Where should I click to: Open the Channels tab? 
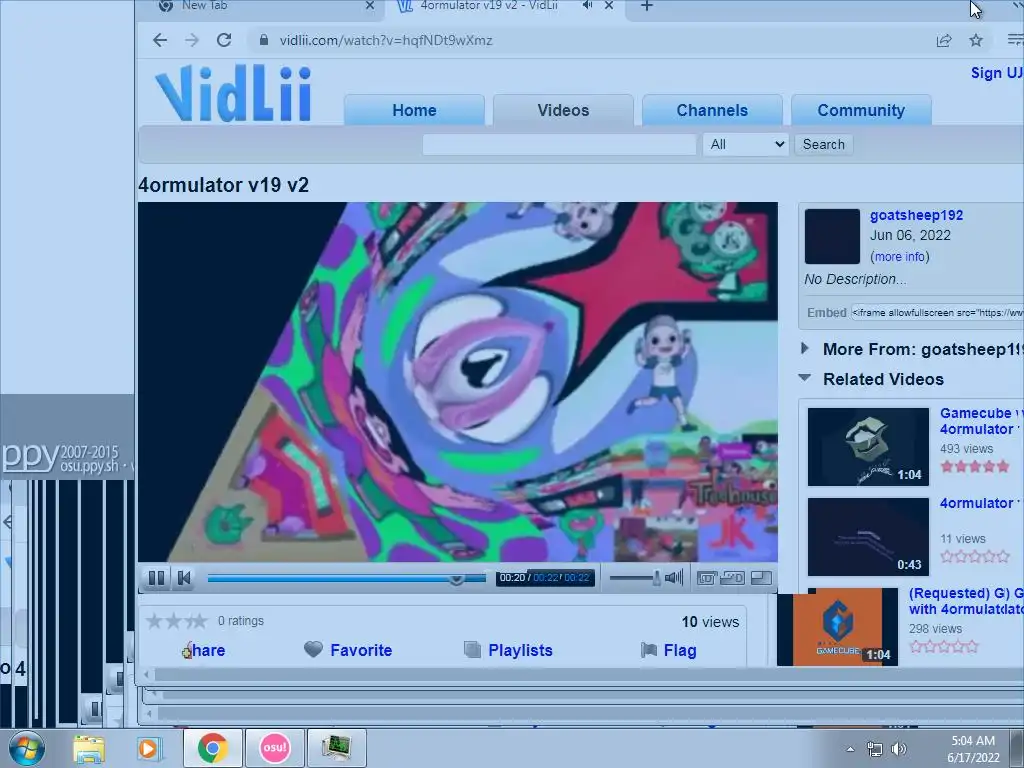712,110
